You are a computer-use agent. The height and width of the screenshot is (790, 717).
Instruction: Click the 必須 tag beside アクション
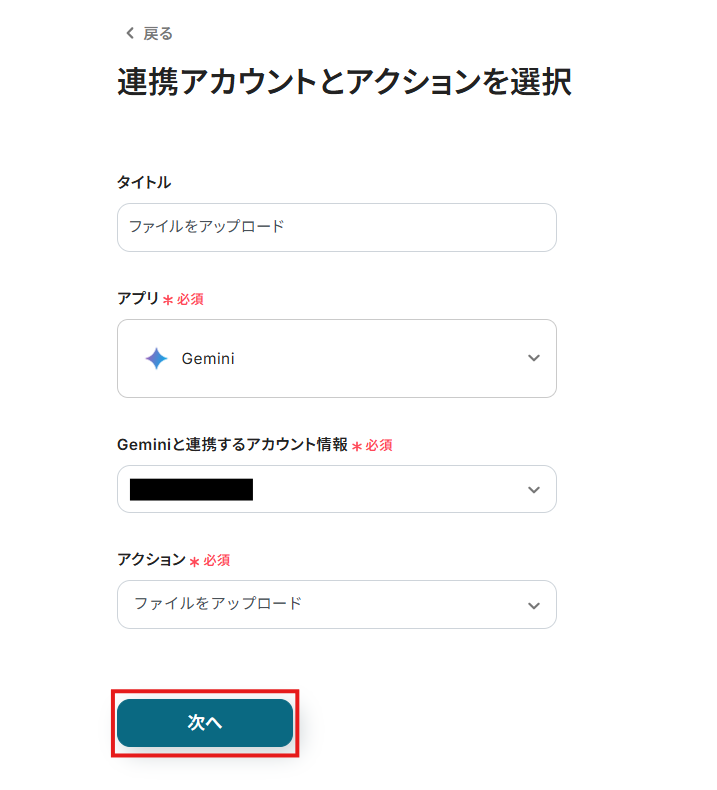point(217,561)
